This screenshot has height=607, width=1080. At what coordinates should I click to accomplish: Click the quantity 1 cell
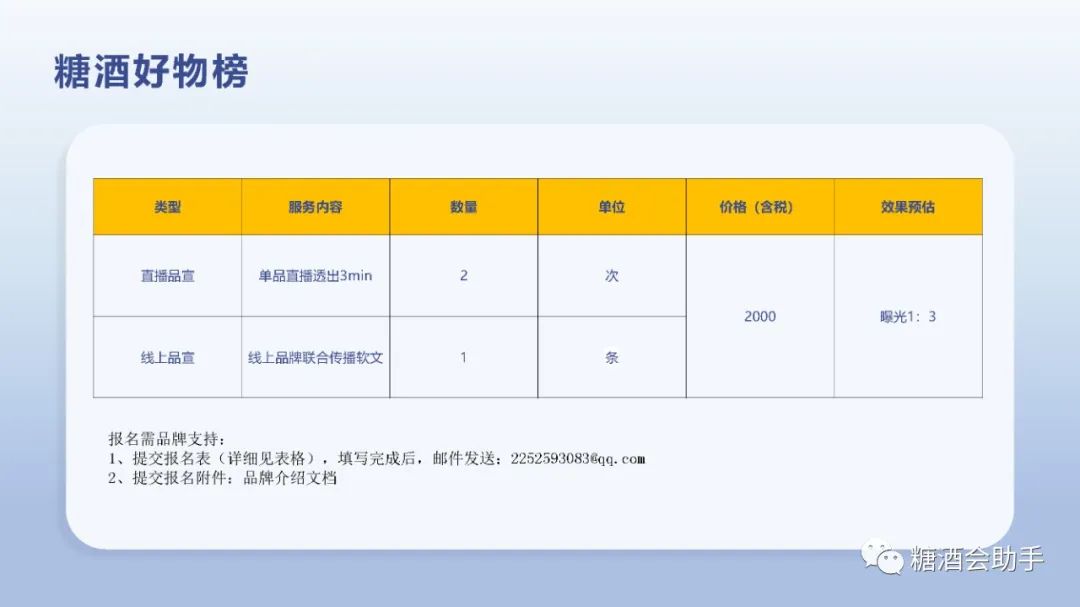pyautogui.click(x=464, y=358)
